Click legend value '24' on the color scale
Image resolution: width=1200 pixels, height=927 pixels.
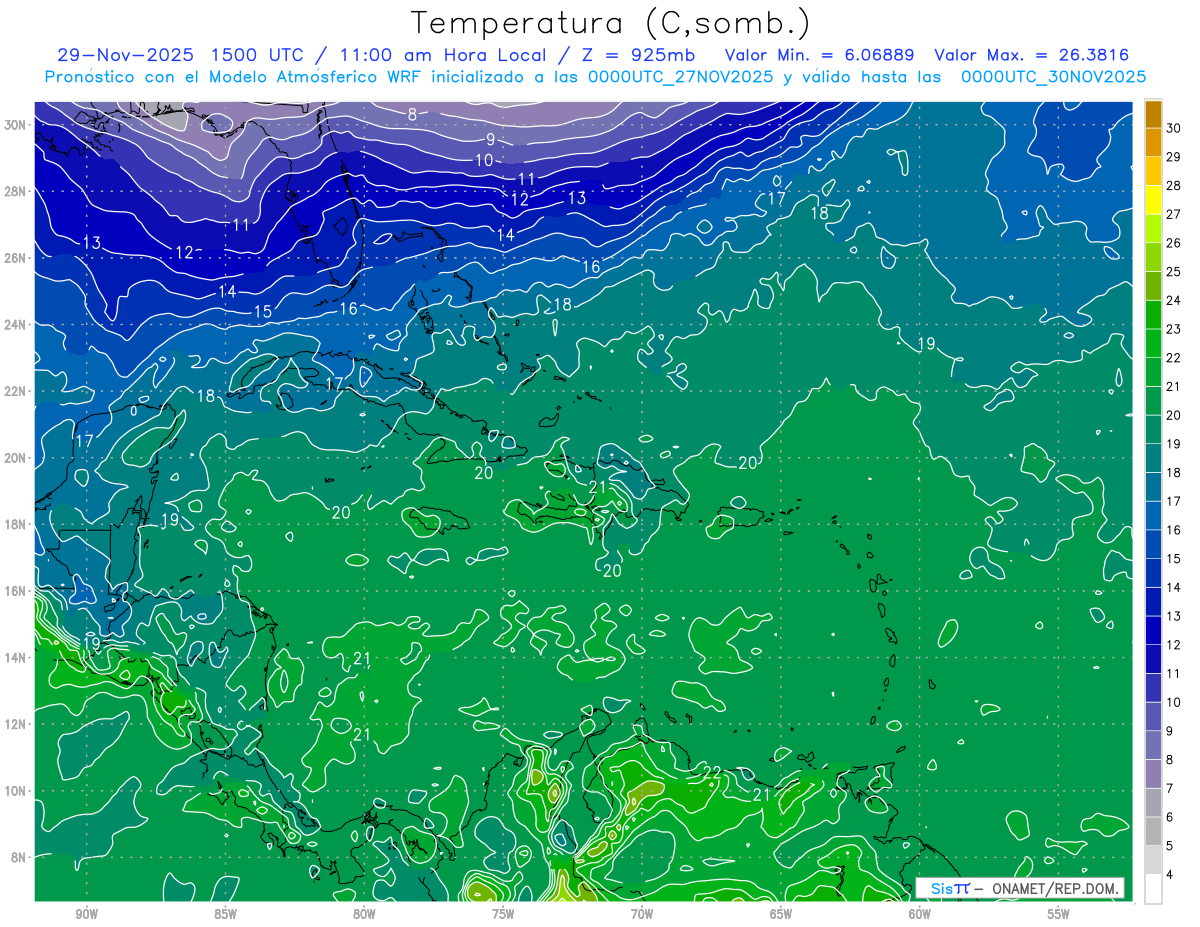click(1174, 300)
